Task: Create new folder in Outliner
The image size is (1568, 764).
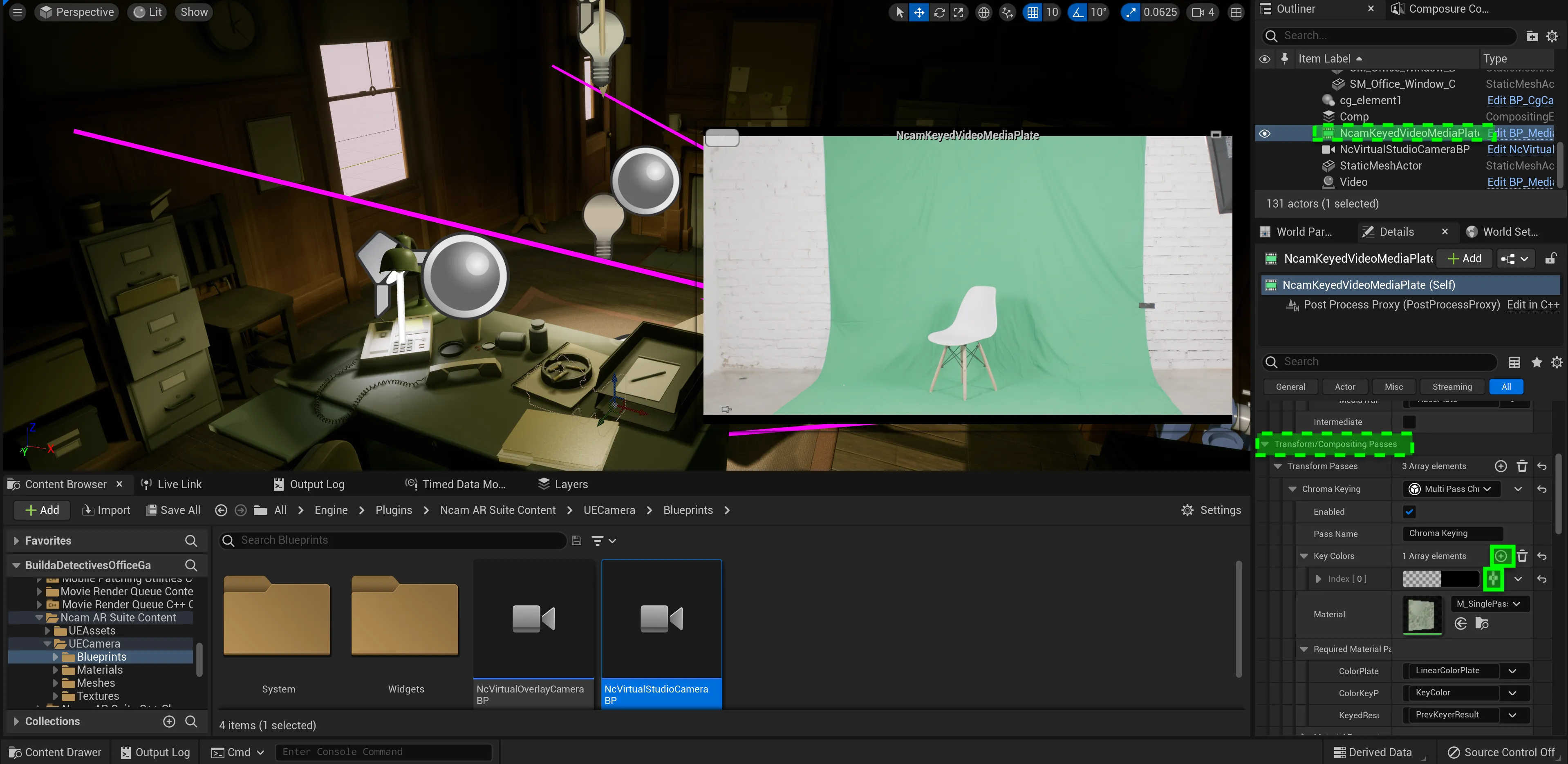Action: pos(1532,36)
